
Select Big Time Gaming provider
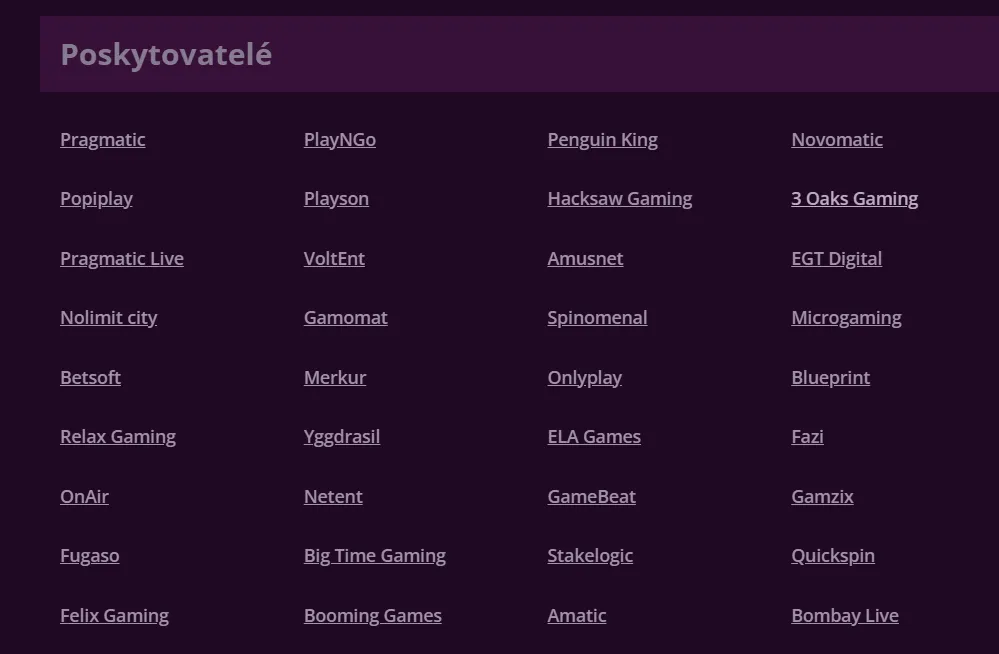(375, 556)
